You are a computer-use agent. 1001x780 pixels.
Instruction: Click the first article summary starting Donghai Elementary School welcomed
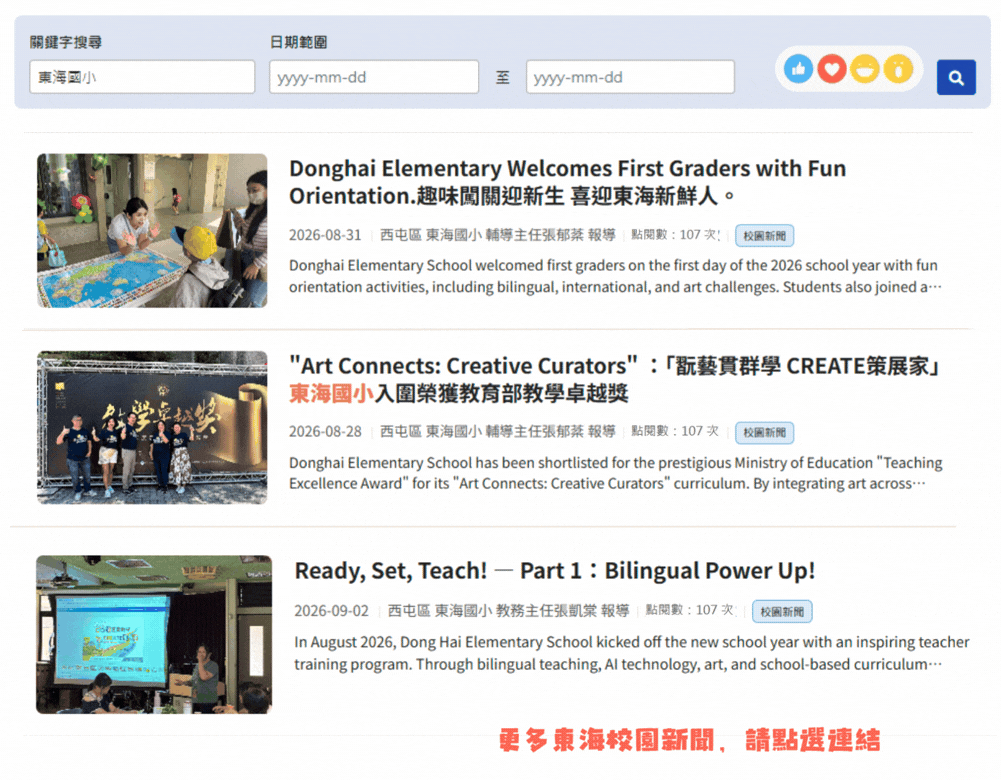coord(615,276)
